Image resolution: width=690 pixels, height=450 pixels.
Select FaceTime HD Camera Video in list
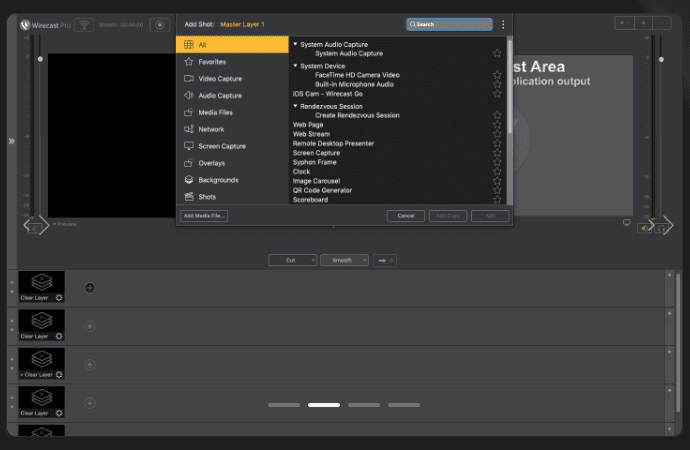[357, 75]
